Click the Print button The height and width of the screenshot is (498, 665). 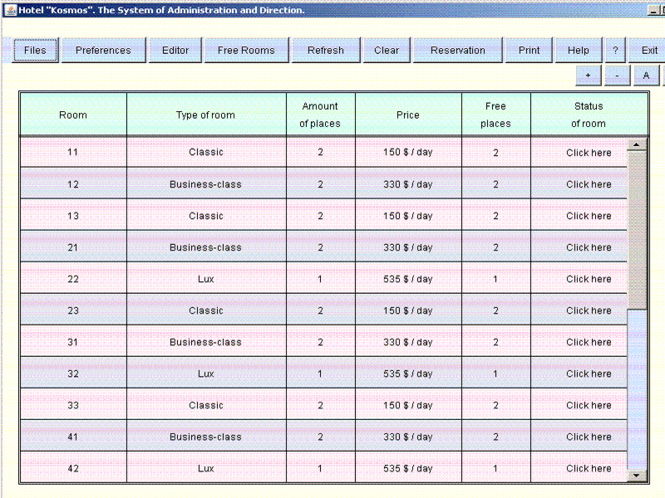point(529,50)
